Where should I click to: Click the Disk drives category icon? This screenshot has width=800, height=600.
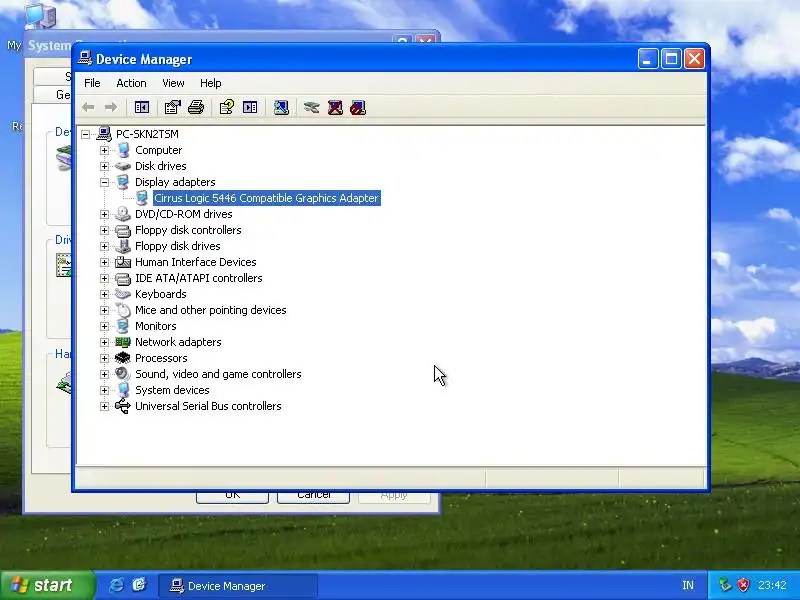pos(123,166)
